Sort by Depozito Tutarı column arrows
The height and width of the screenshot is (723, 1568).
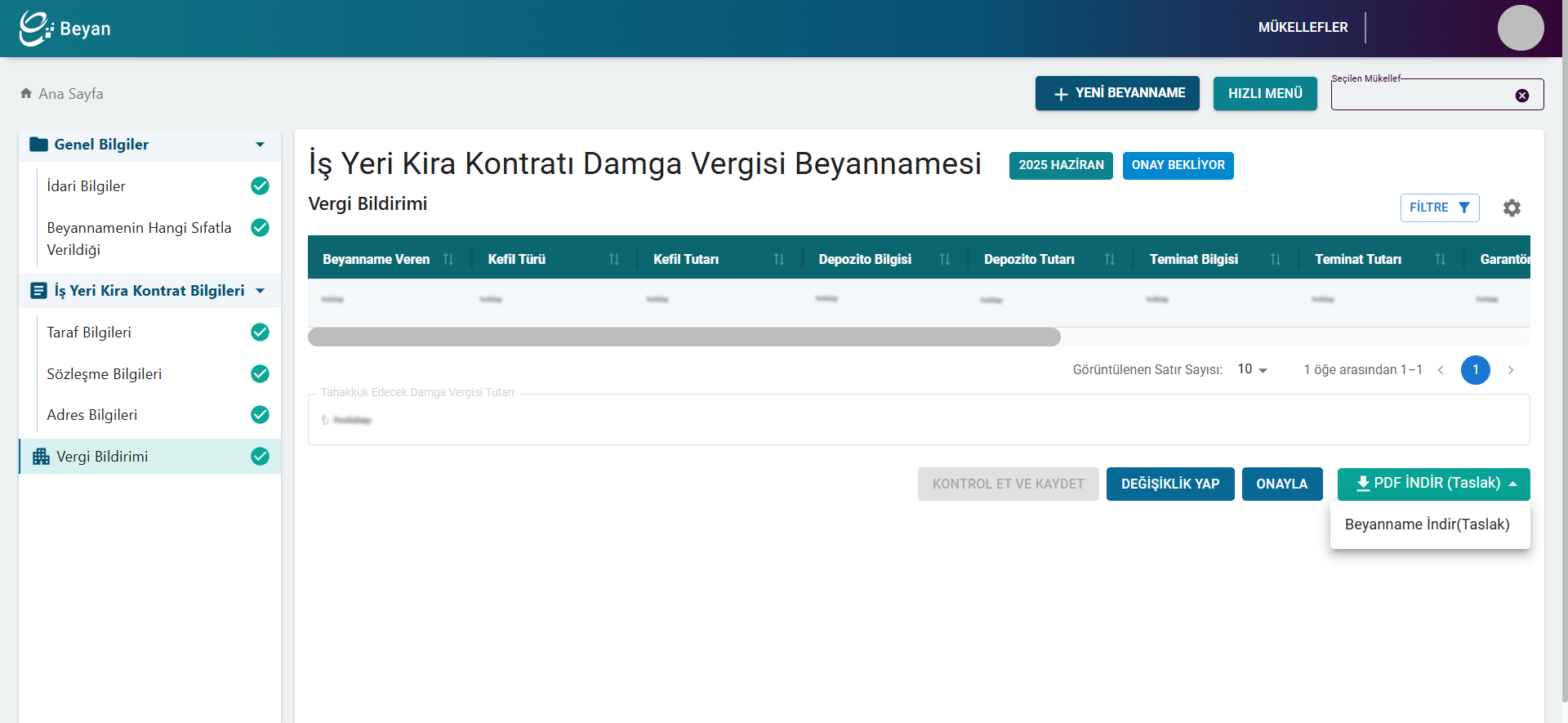(1110, 259)
